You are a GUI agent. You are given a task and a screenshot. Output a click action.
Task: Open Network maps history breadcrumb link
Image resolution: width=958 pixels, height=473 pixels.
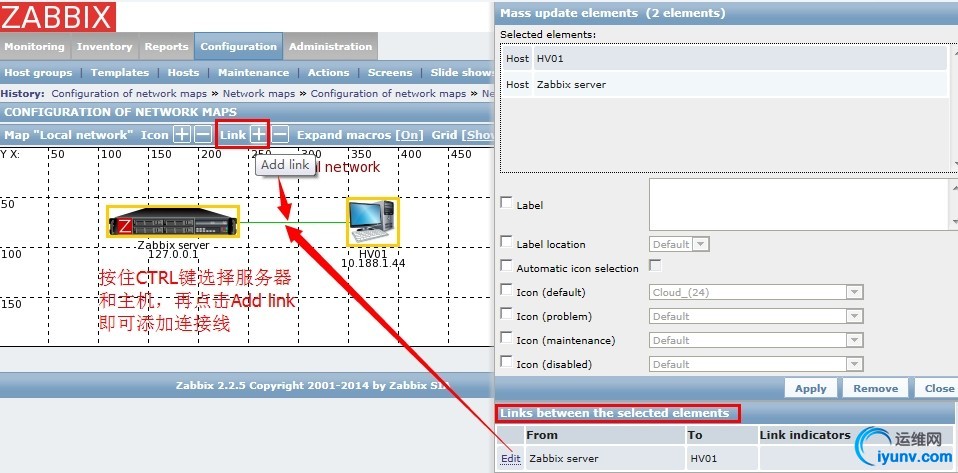[258, 94]
